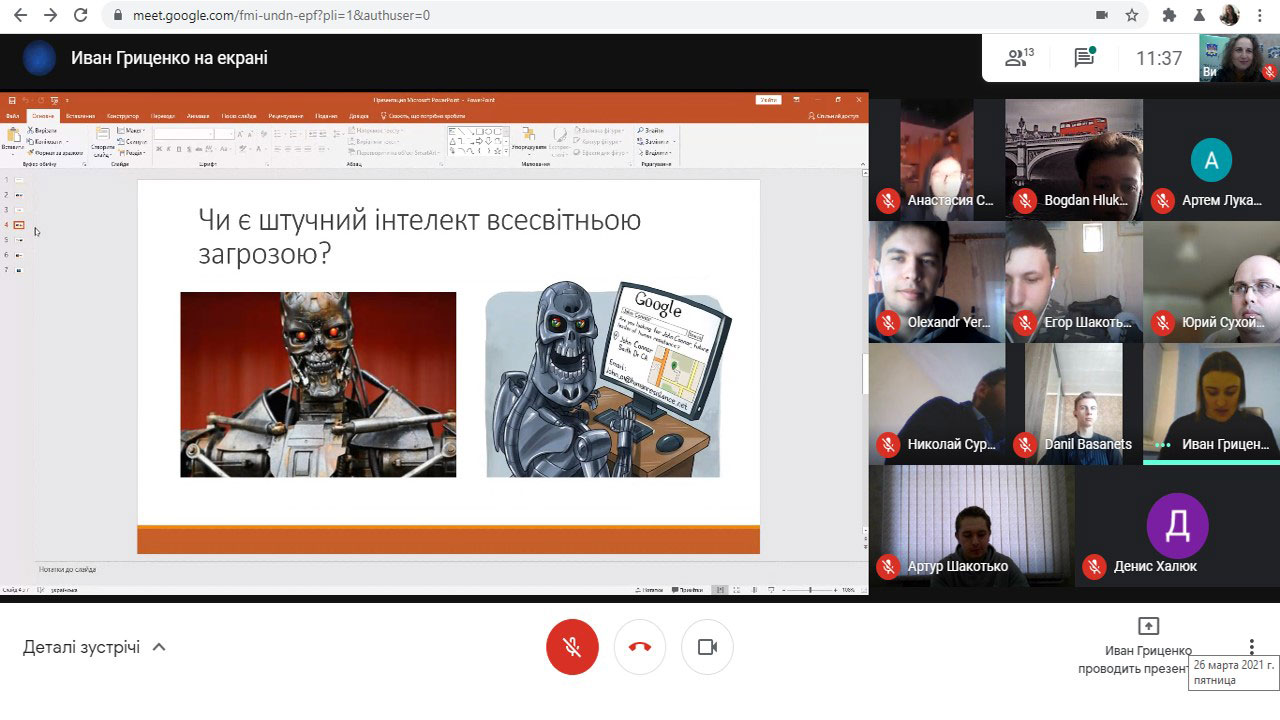The image size is (1280, 720).
Task: Select Юрий Сухой's video tile
Action: (1212, 281)
